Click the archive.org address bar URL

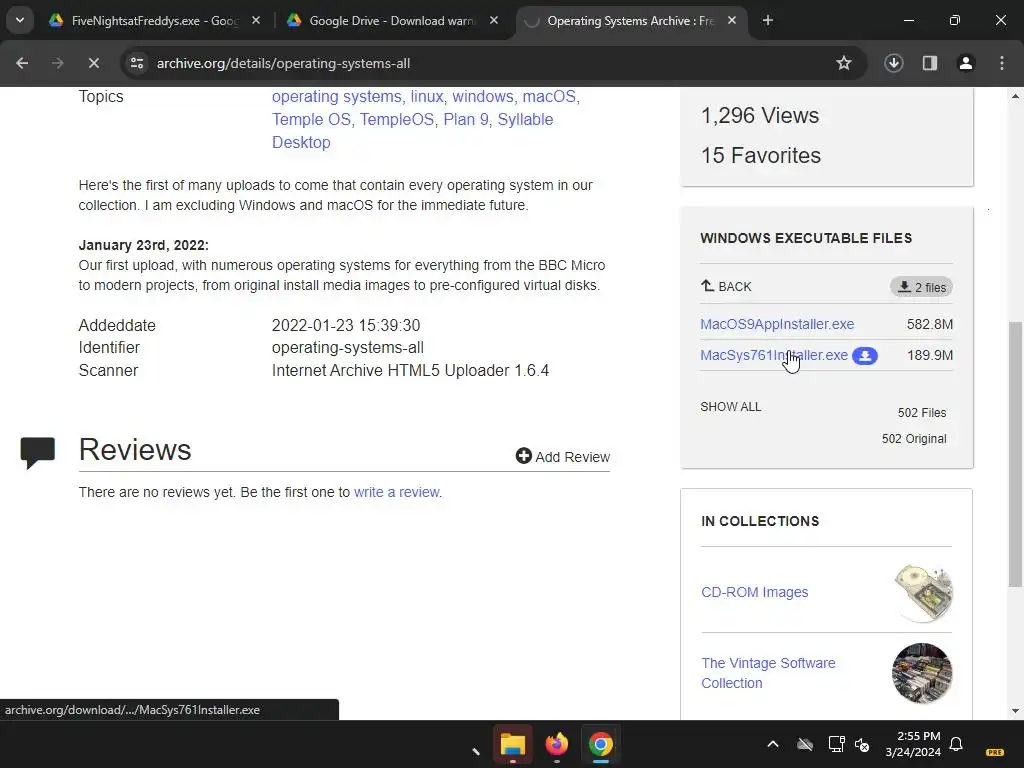283,63
